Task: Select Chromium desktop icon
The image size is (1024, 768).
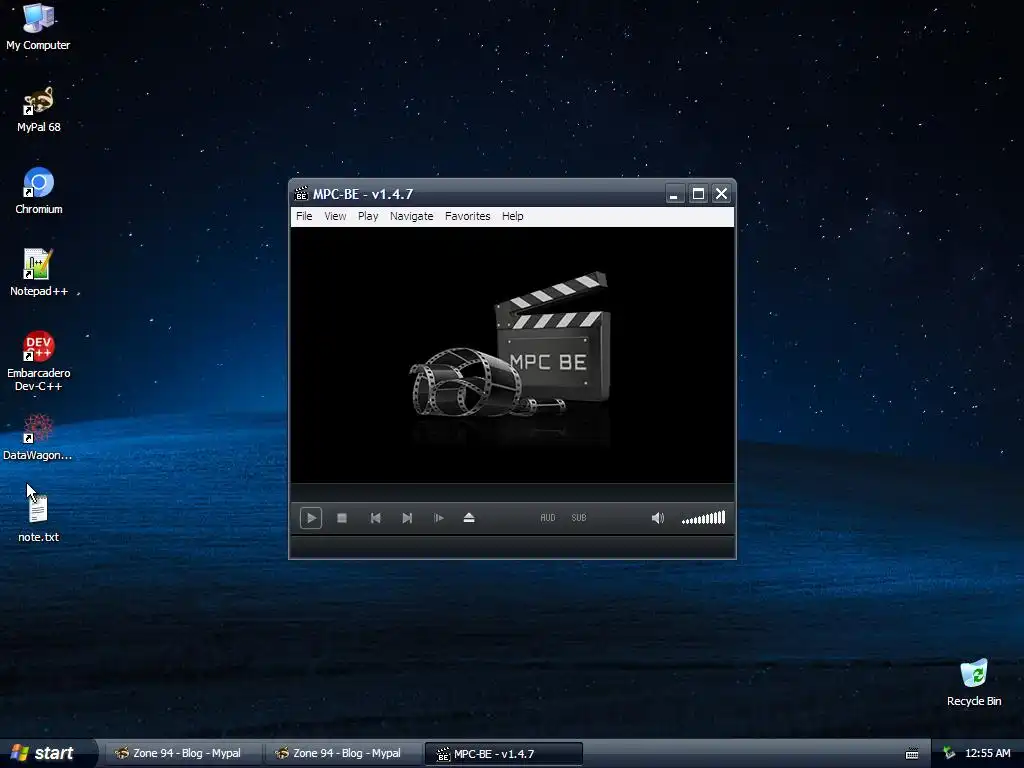Action: click(39, 191)
